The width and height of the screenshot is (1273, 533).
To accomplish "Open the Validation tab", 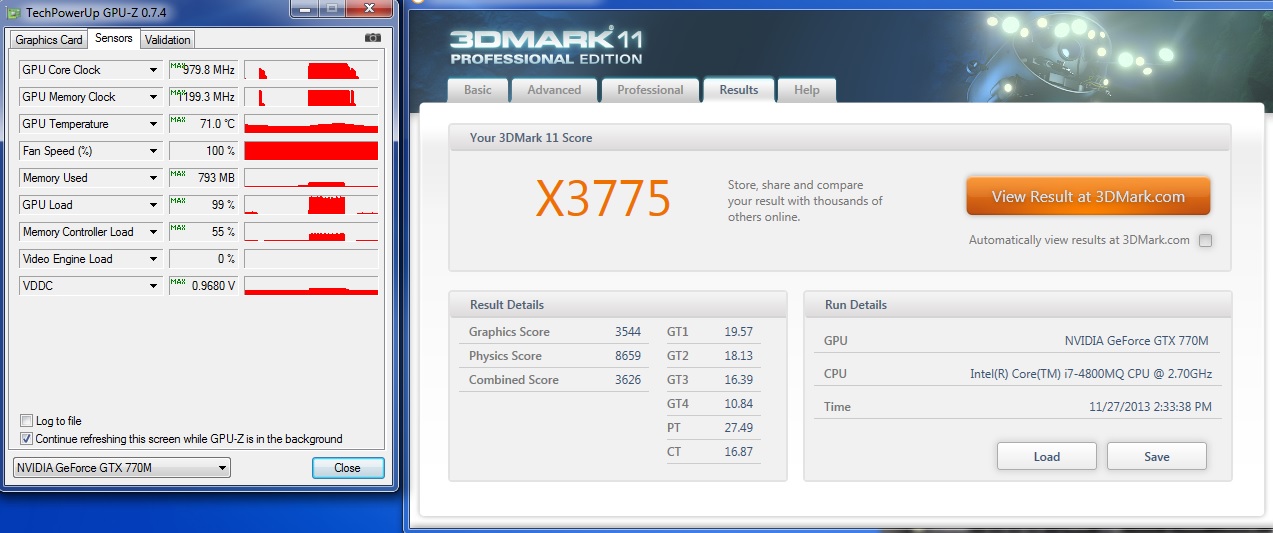I will point(167,40).
